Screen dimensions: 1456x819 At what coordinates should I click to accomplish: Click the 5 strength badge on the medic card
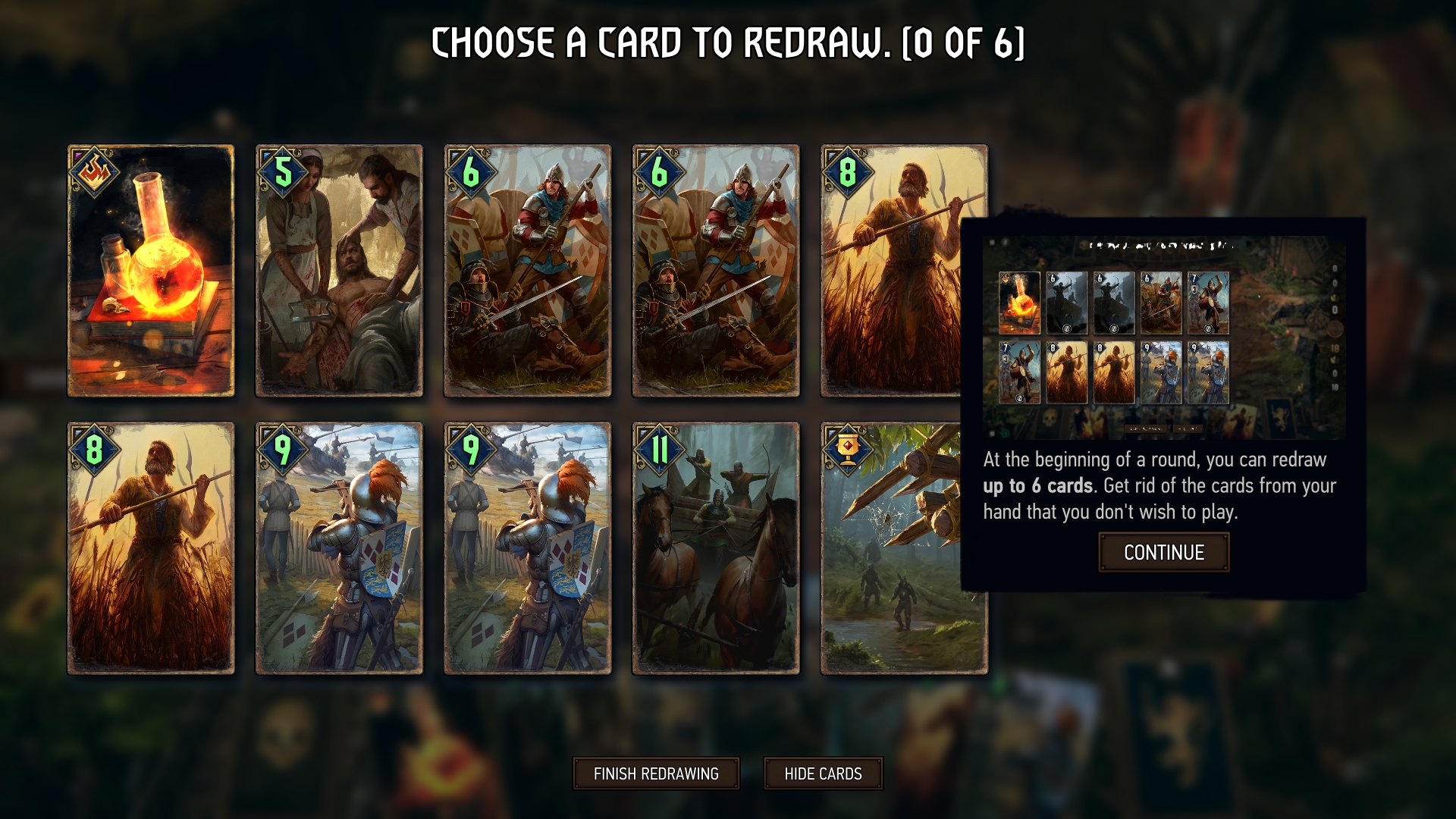tap(282, 172)
